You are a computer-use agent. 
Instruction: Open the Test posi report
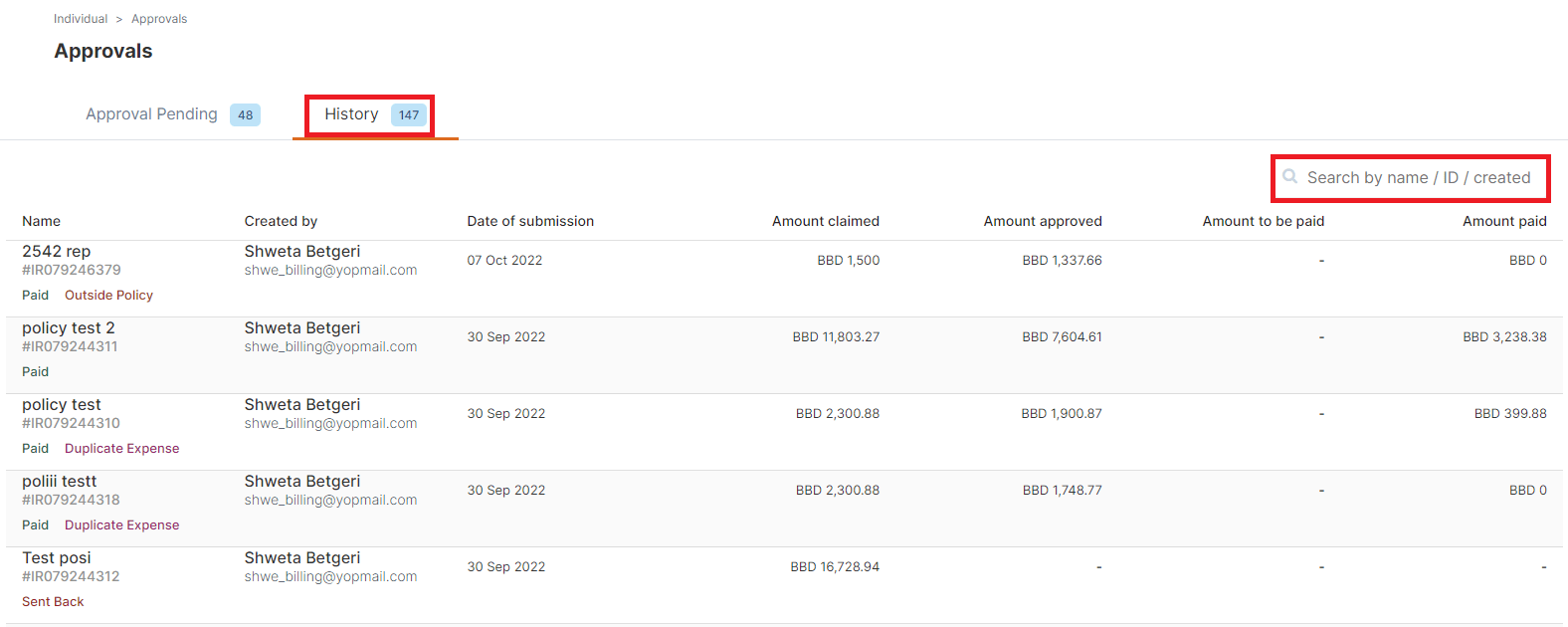tap(57, 558)
